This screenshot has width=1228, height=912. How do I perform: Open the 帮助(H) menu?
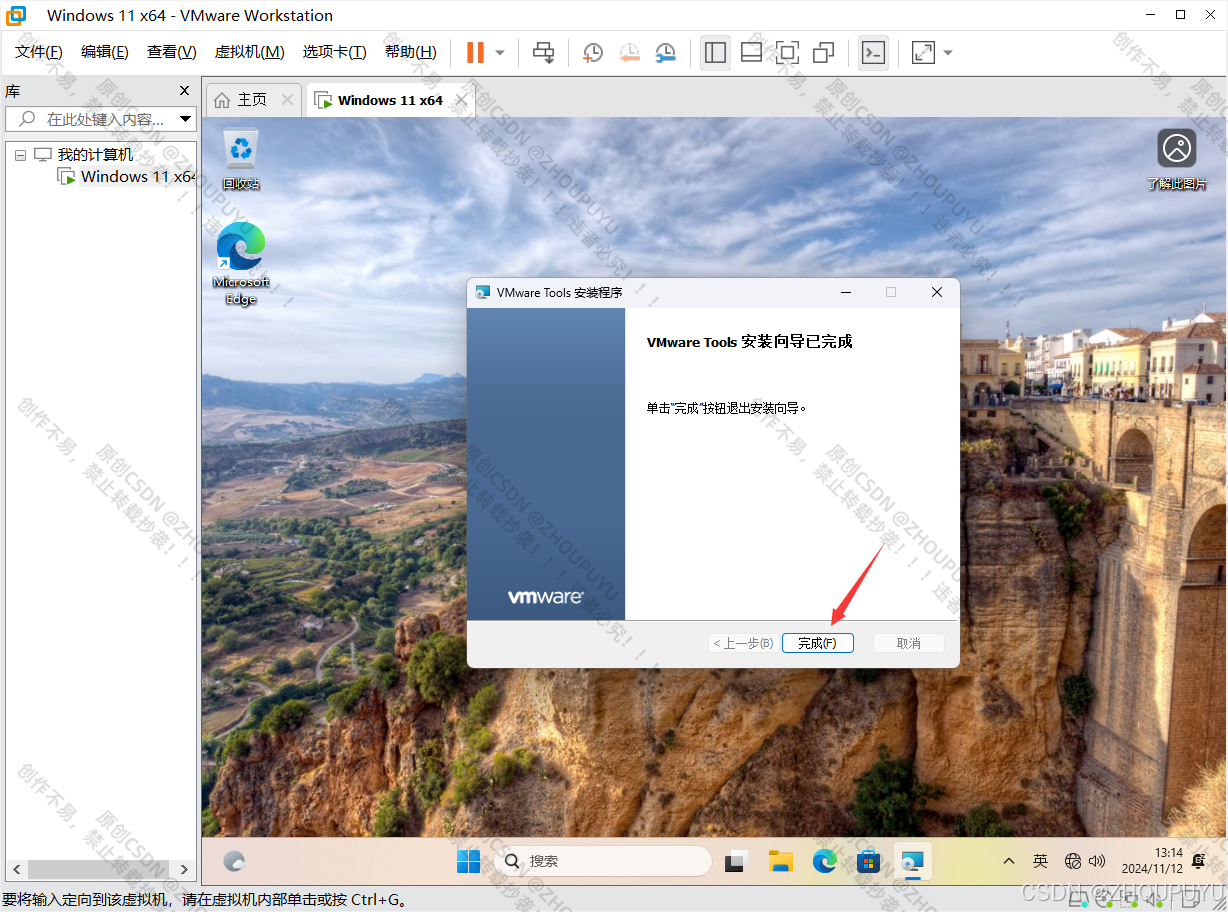click(x=411, y=52)
